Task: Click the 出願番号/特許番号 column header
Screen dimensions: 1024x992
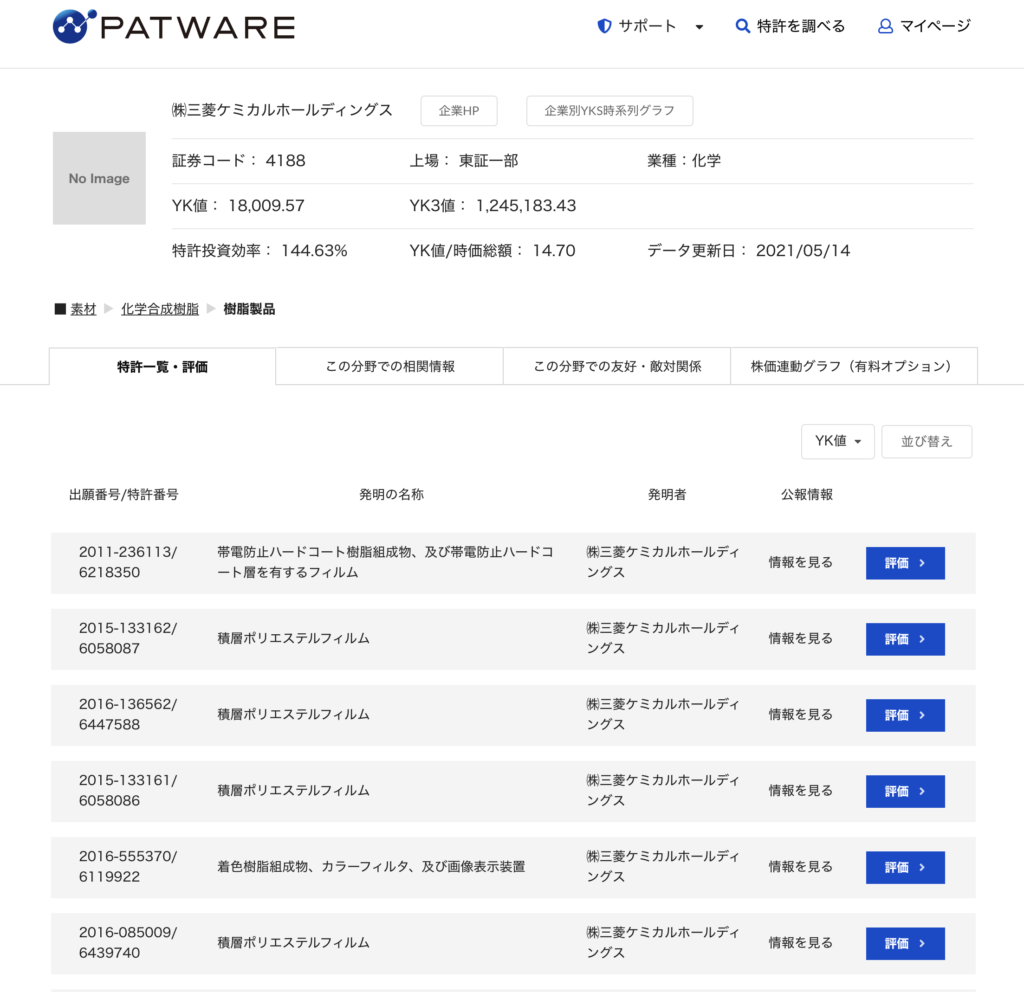Action: 124,494
